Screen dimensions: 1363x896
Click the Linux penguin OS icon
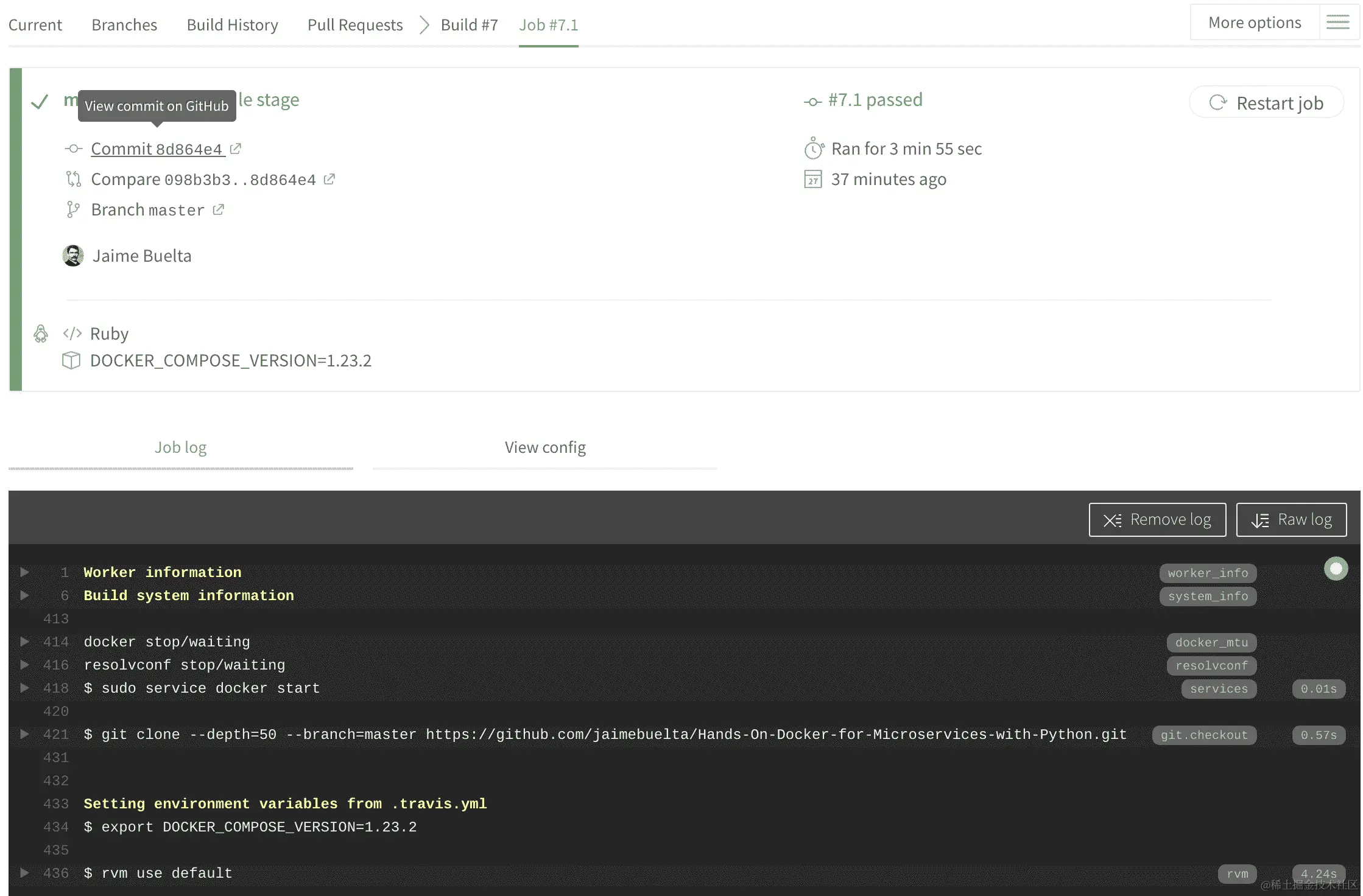[41, 334]
